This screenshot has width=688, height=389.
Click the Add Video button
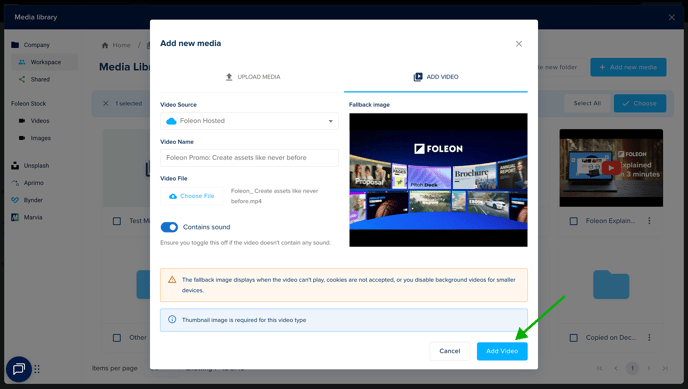(502, 351)
